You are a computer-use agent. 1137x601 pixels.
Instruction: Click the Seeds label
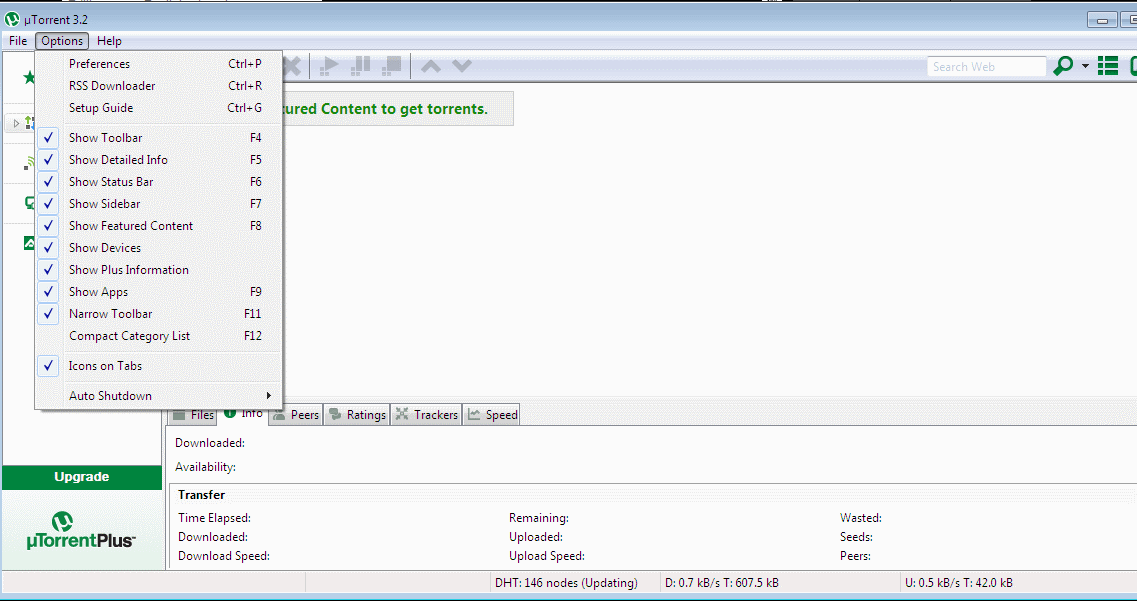(856, 537)
